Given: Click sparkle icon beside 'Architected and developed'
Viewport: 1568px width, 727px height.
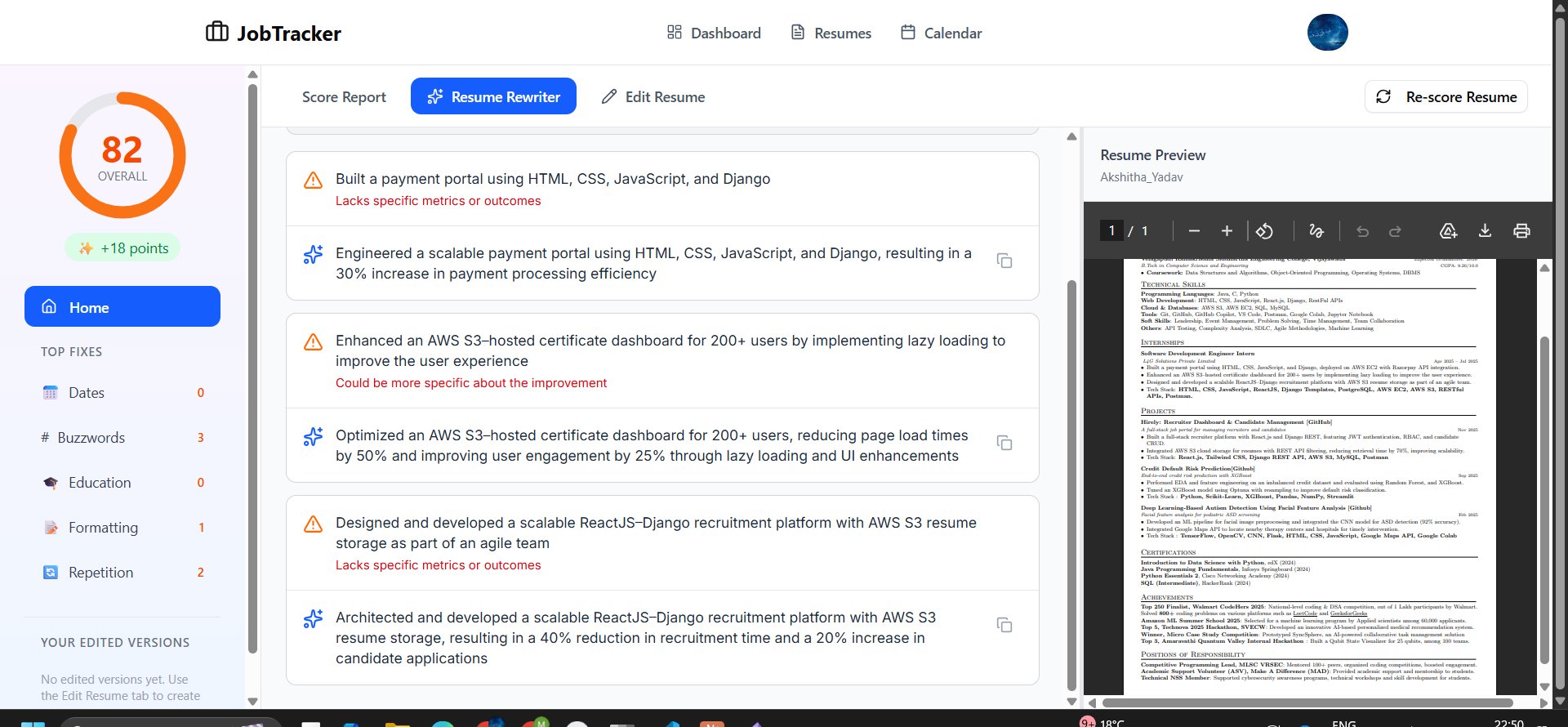Looking at the screenshot, I should pyautogui.click(x=313, y=619).
